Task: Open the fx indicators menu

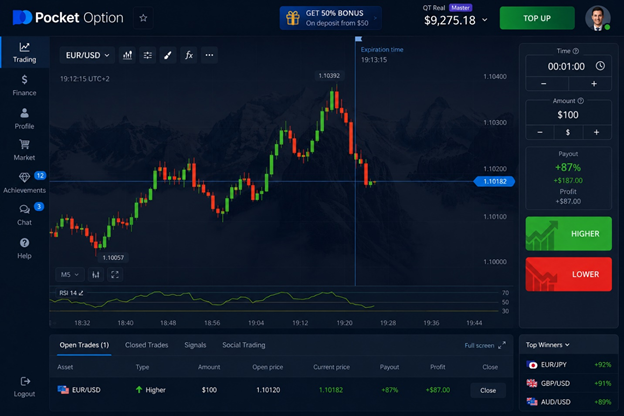Action: click(x=189, y=55)
